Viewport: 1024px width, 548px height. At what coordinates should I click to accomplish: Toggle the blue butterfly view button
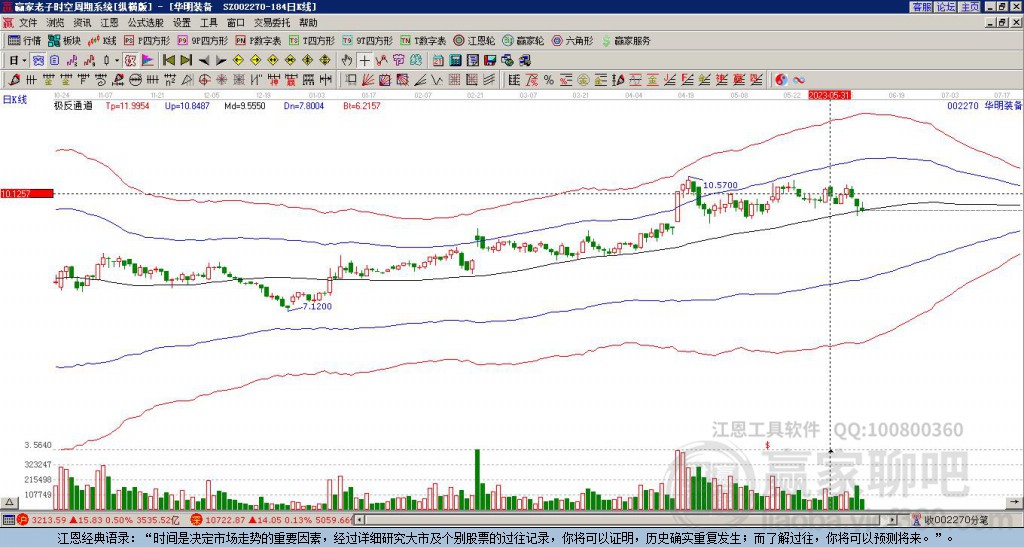[x=38, y=61]
